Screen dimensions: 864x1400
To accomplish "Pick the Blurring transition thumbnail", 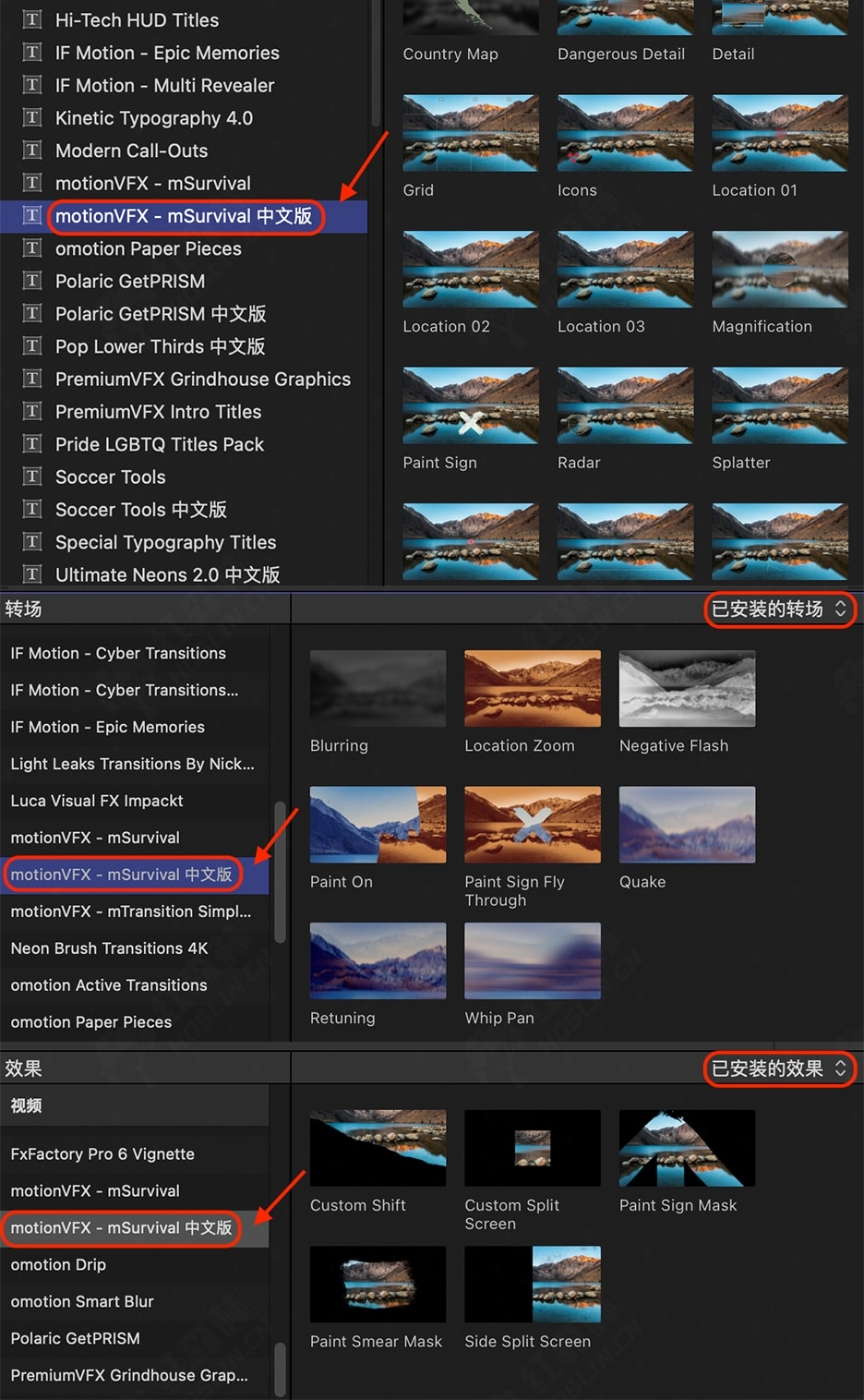I will [378, 688].
